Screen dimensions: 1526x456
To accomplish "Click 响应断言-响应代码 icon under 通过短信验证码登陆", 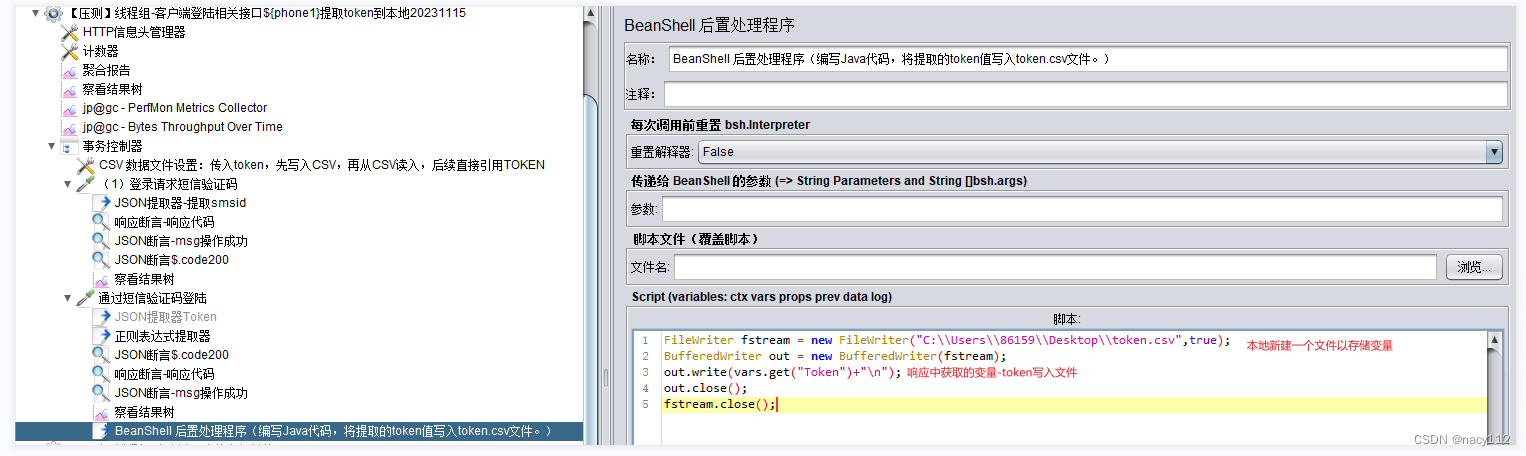I will (101, 374).
